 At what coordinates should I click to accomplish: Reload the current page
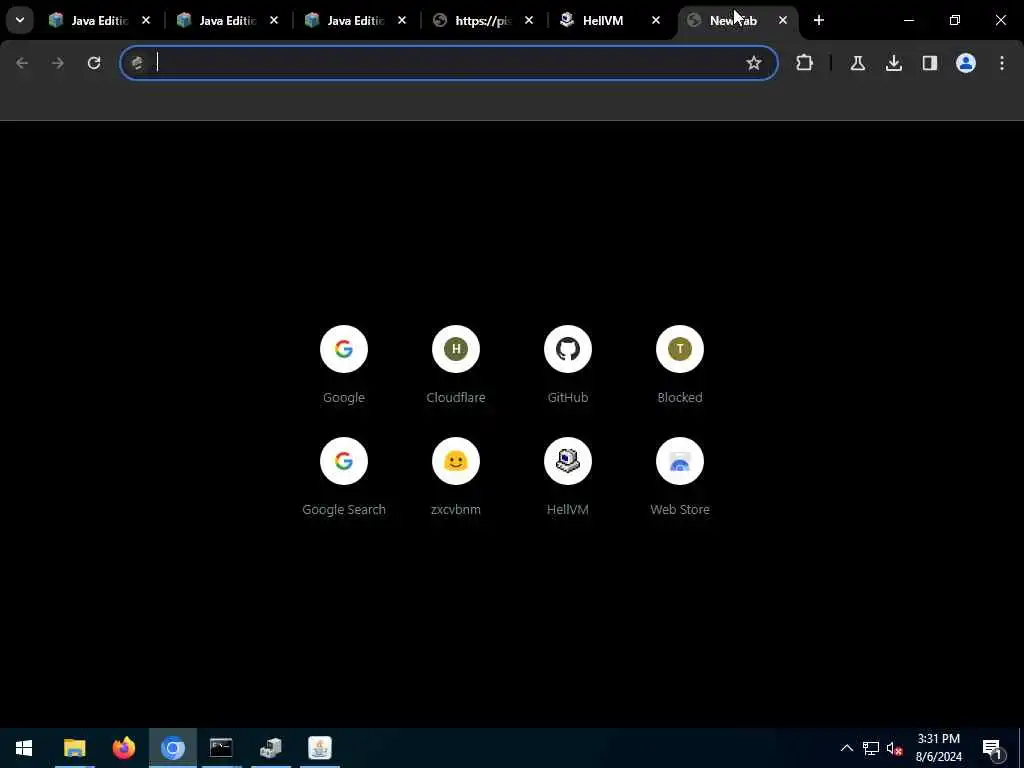point(94,63)
